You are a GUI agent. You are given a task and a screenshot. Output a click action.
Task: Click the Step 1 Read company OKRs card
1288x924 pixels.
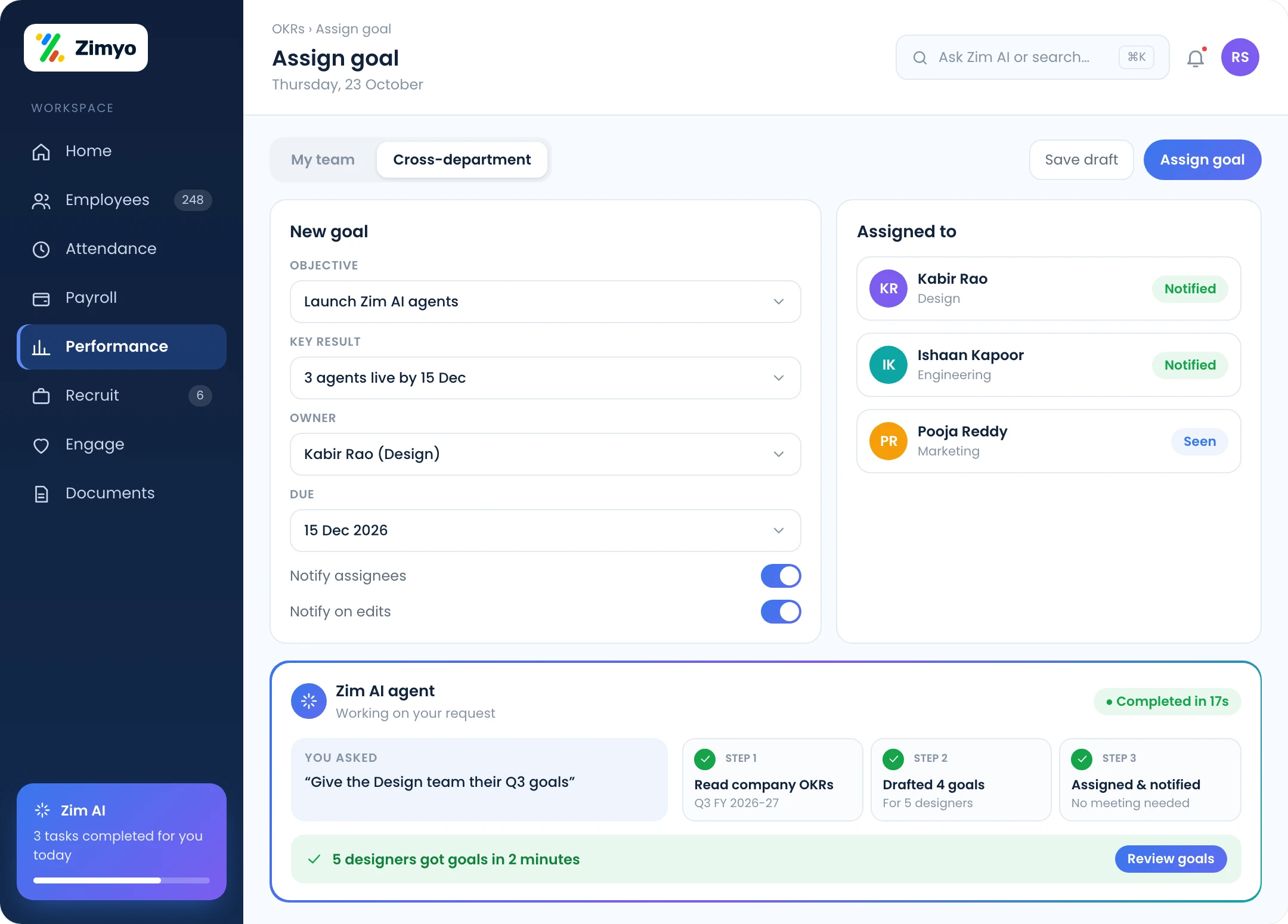[772, 780]
